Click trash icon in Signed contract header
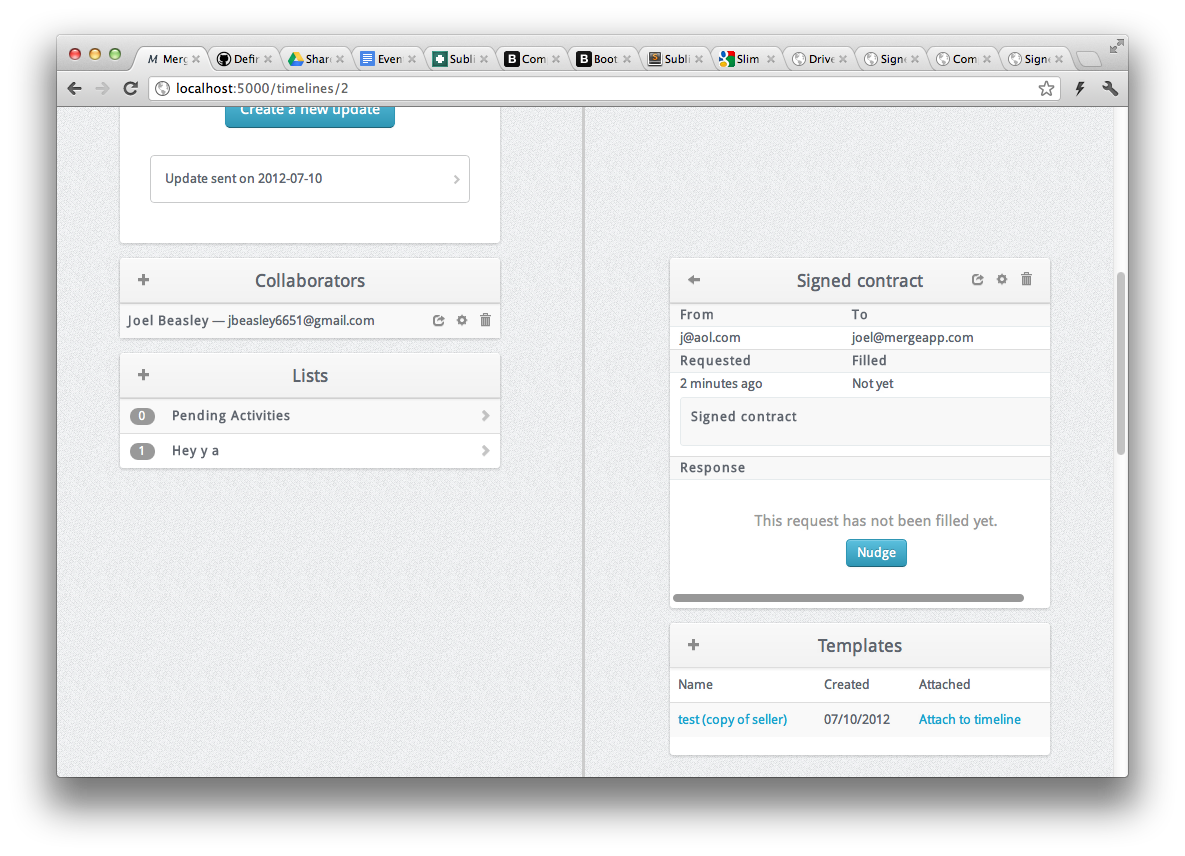Image resolution: width=1185 pixels, height=856 pixels. click(x=1026, y=280)
